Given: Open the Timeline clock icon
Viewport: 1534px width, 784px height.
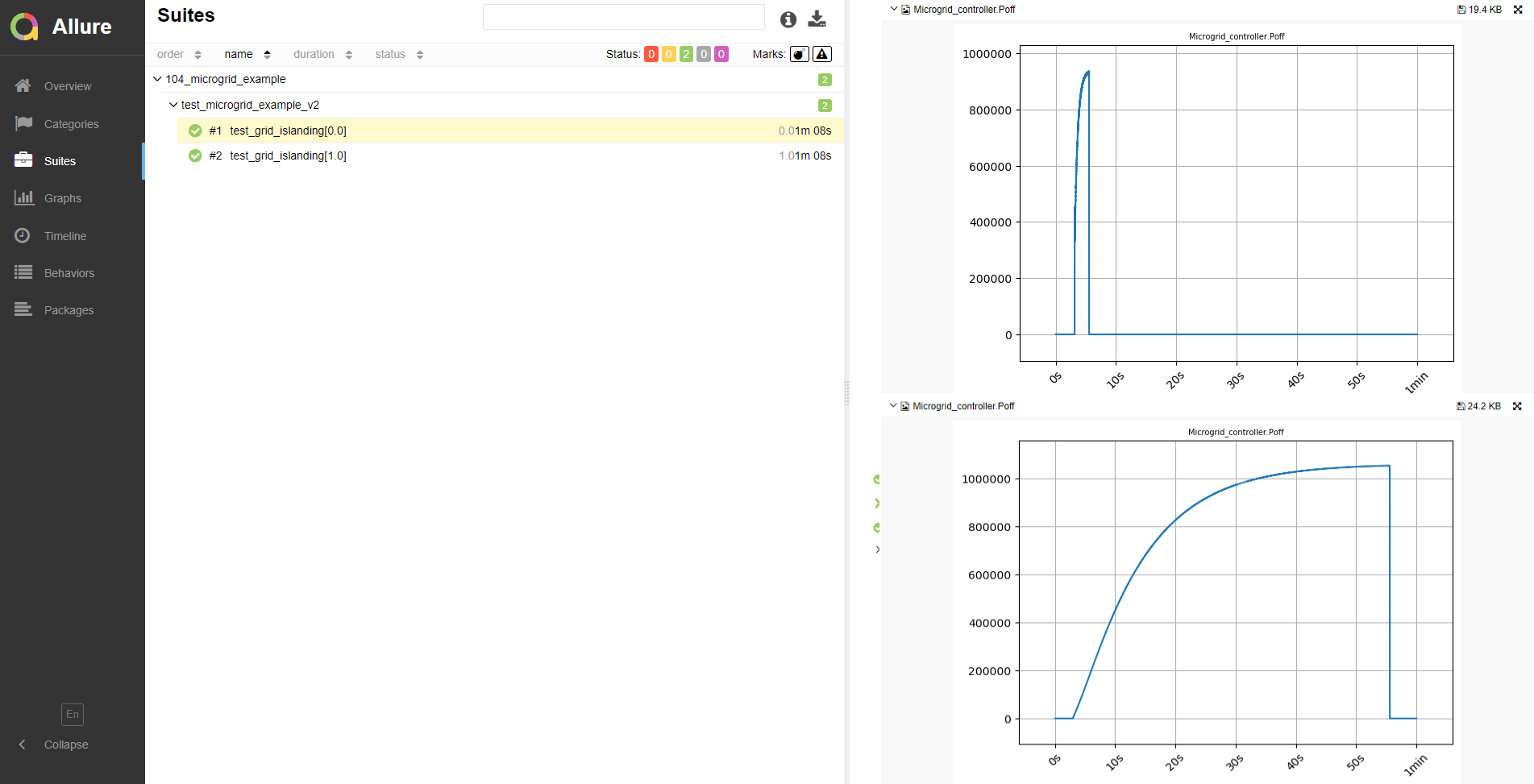Looking at the screenshot, I should click(x=23, y=235).
